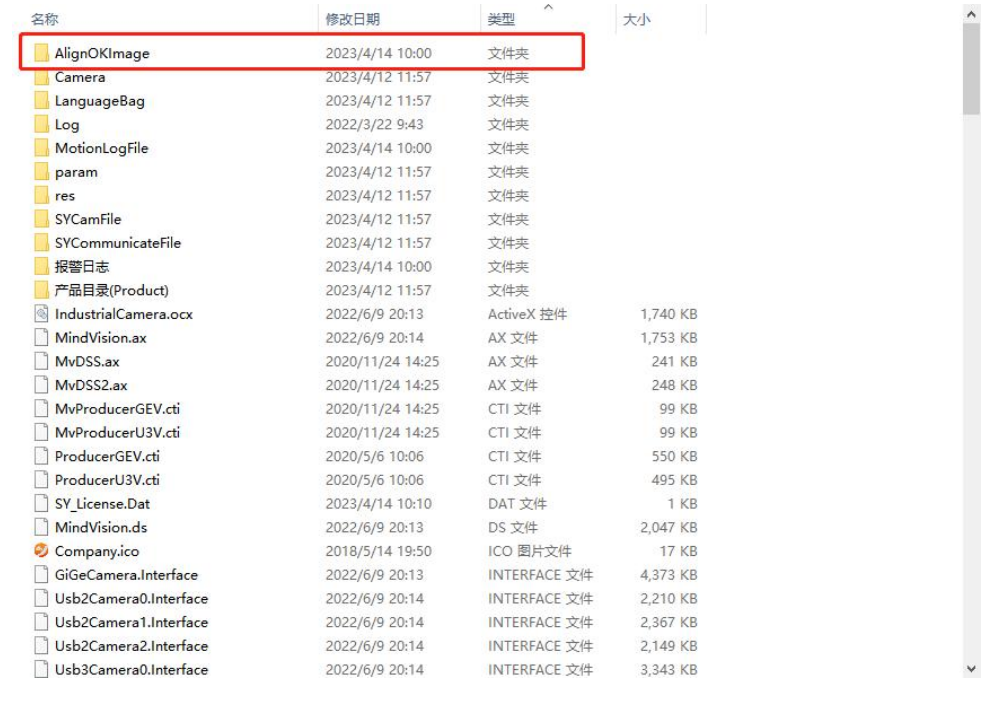This screenshot has height=704, width=1002.
Task: Select the Company.ico file icon
Action: 41,551
